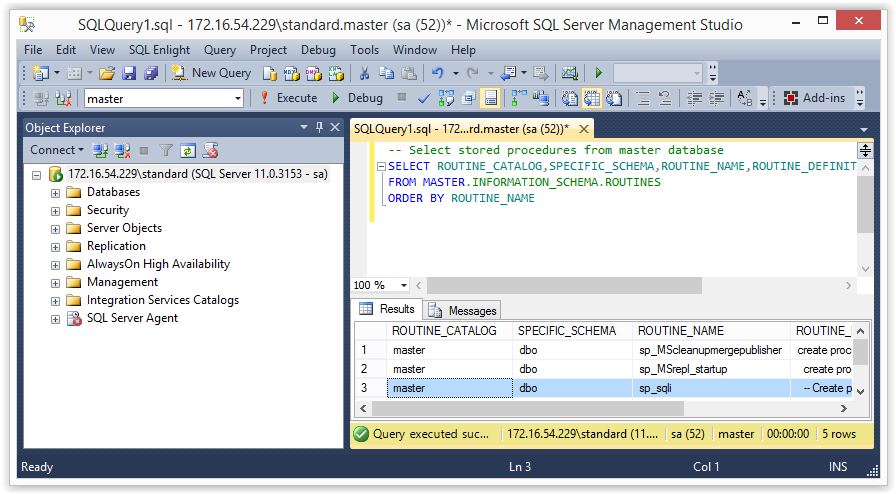Click the Add-ins button
Image resolution: width=896 pixels, height=494 pixels.
tap(814, 98)
